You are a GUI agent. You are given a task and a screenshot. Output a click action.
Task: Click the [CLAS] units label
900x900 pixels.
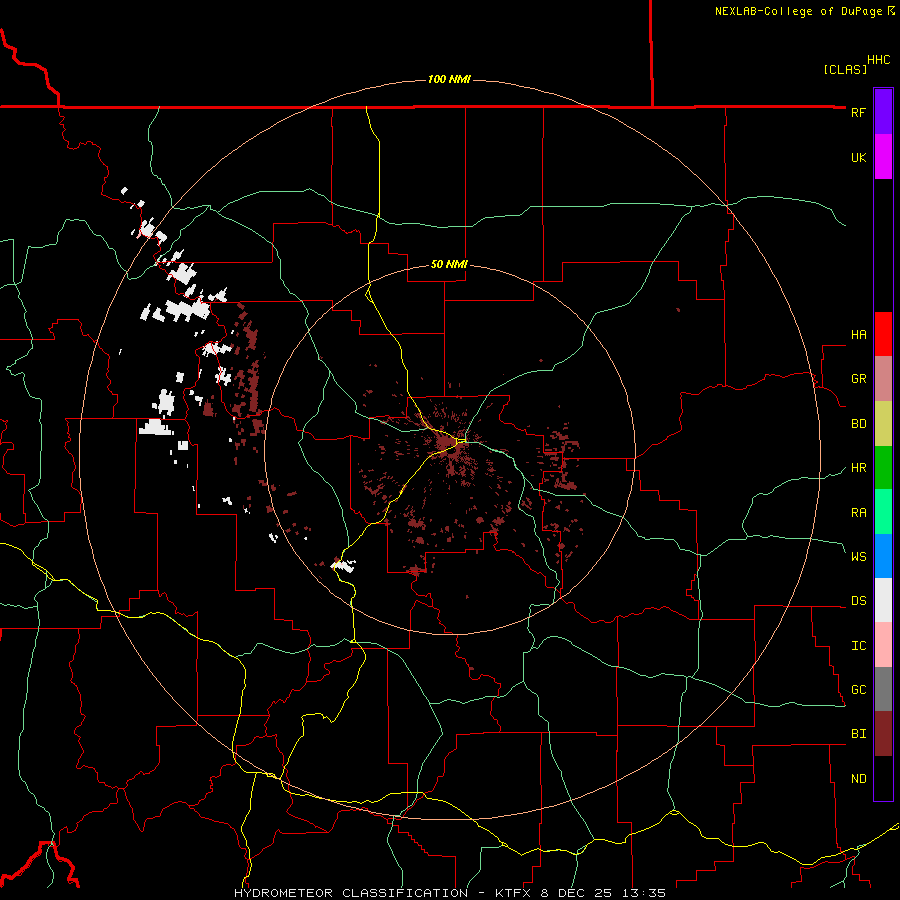(x=845, y=69)
